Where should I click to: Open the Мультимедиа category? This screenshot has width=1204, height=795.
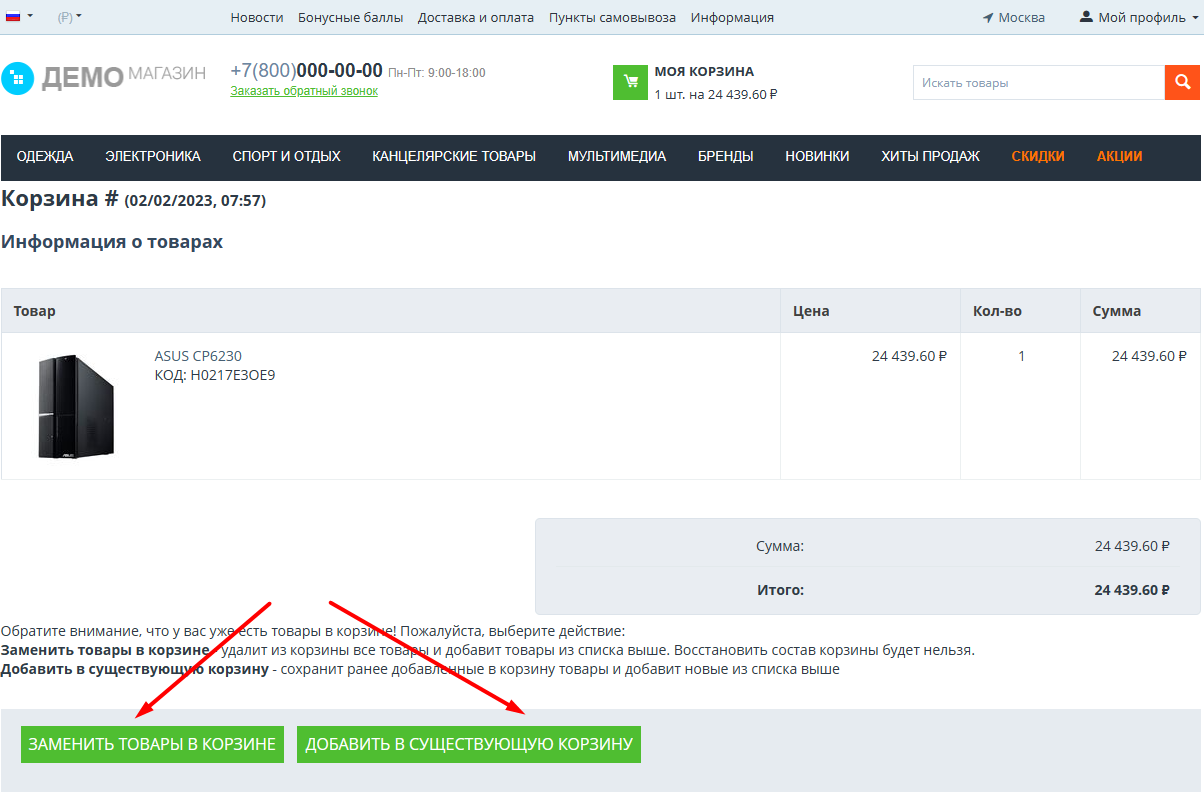617,156
